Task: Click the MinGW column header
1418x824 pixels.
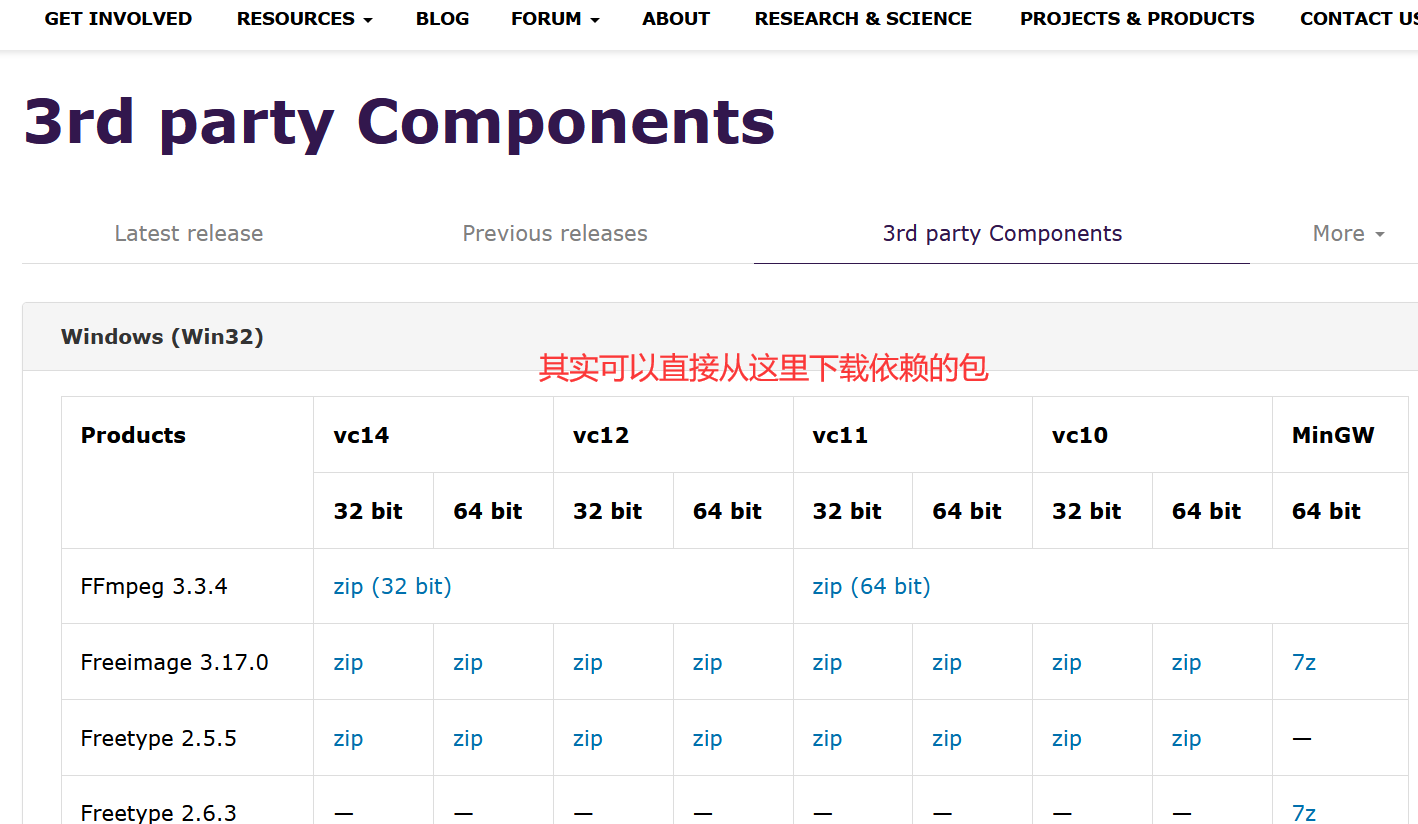Action: pyautogui.click(x=1333, y=435)
